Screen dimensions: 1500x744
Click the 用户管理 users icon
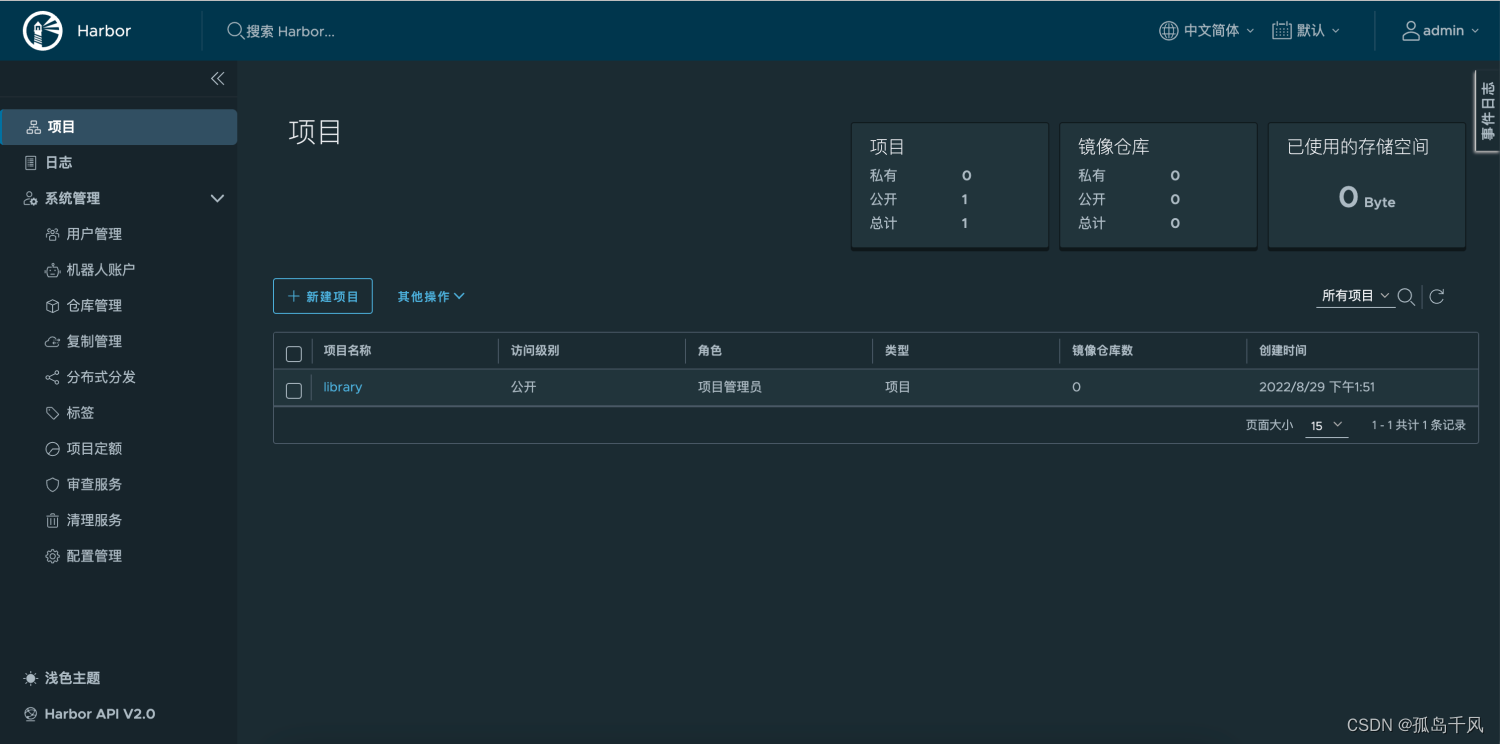click(x=53, y=234)
